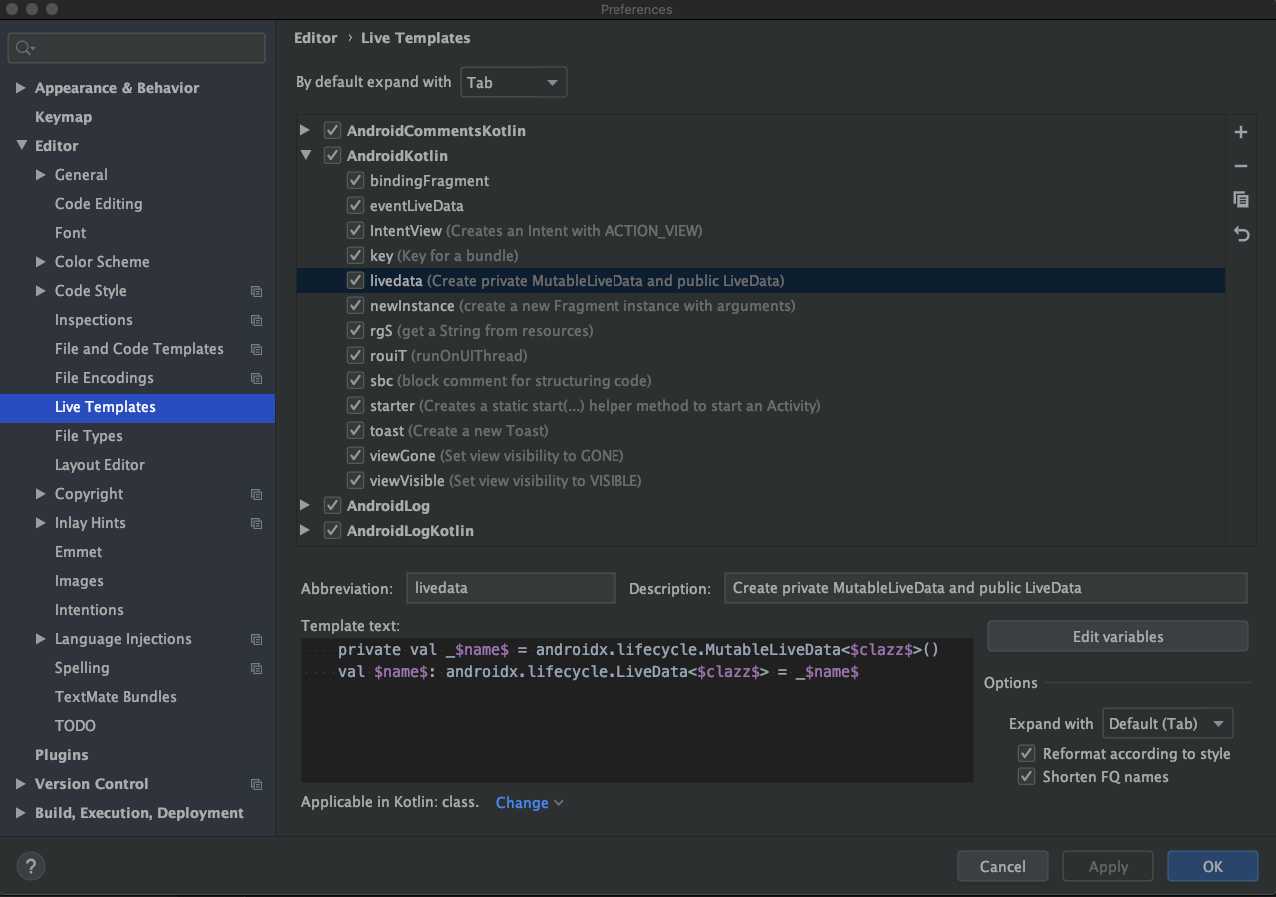Select the rgS template row

point(761,331)
